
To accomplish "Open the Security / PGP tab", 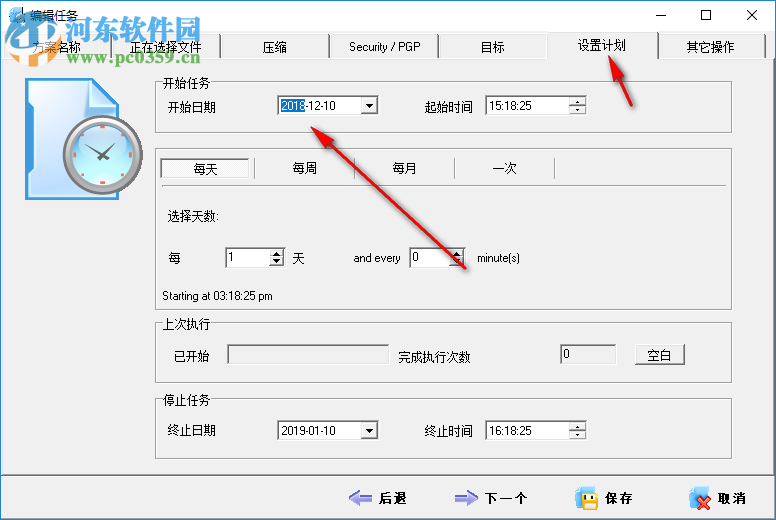I will point(384,47).
